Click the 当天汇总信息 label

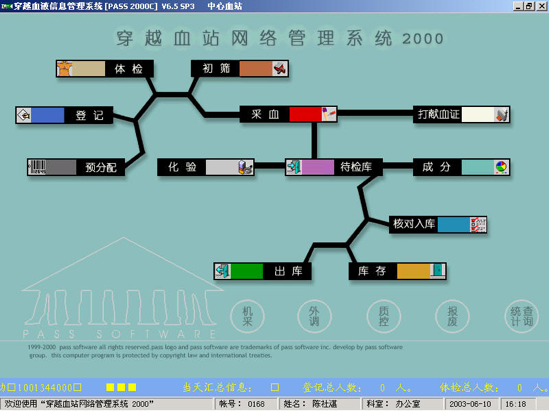click(x=217, y=387)
